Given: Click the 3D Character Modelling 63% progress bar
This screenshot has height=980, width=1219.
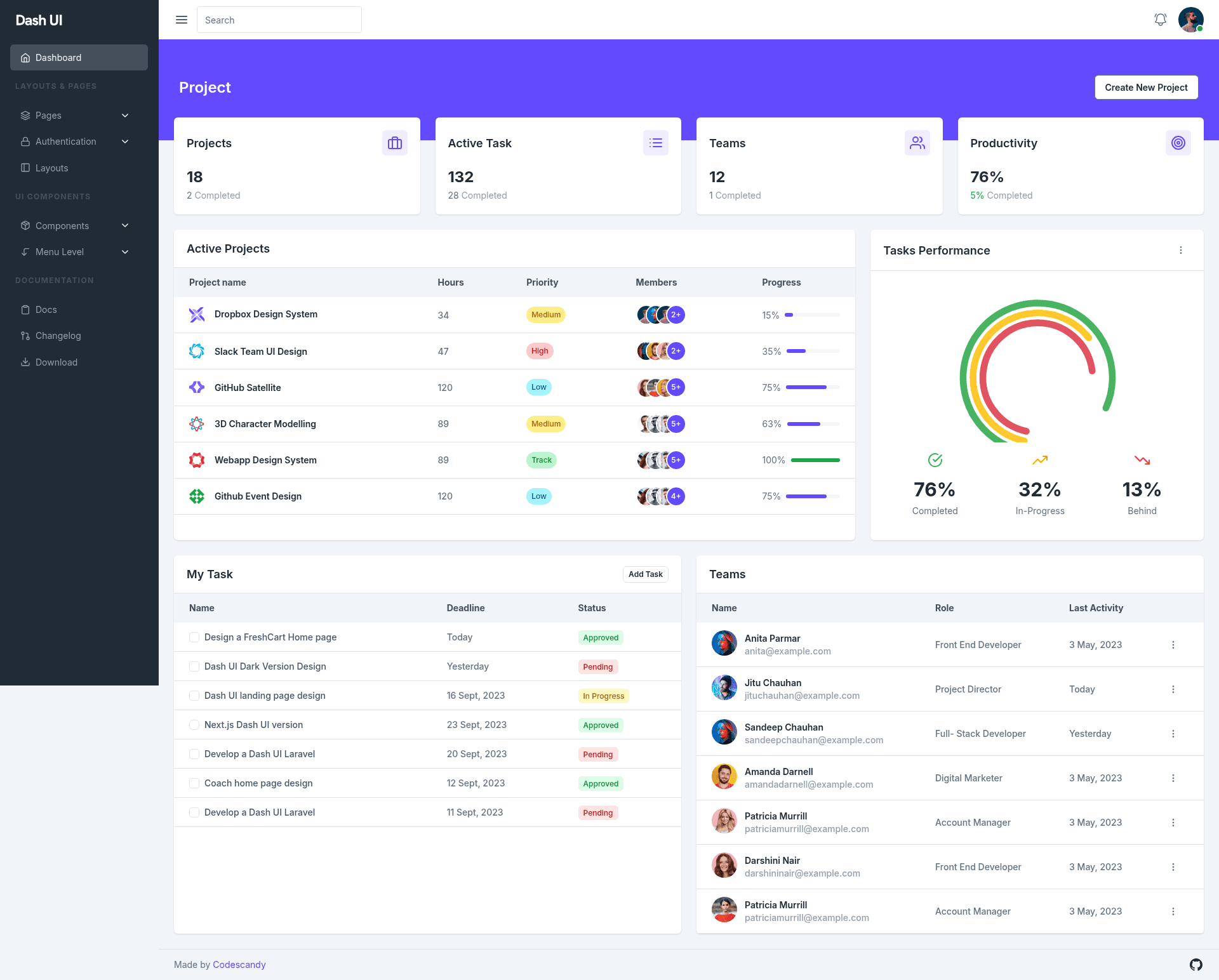Looking at the screenshot, I should (813, 424).
